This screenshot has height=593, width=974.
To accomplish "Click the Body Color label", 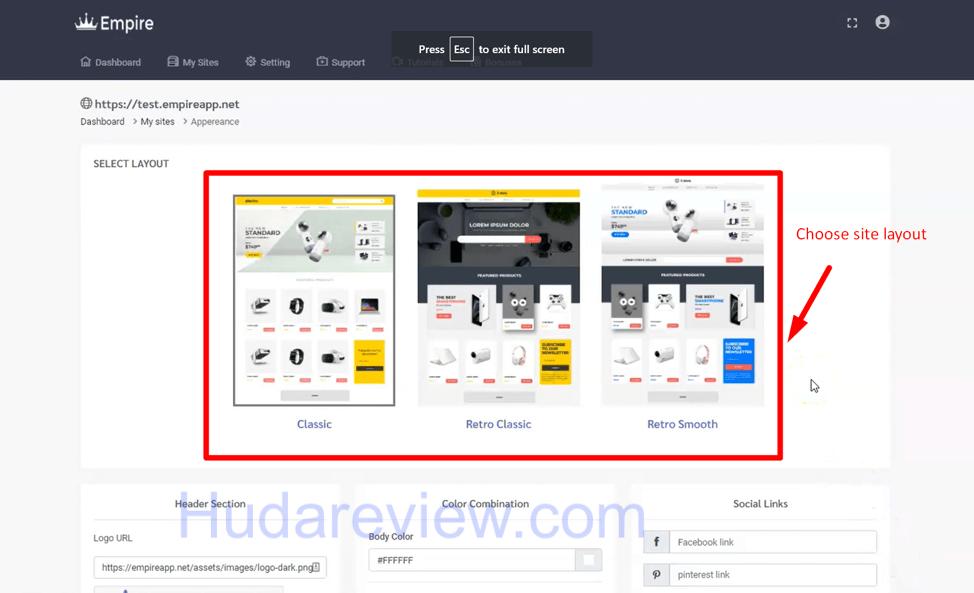I will pyautogui.click(x=391, y=536).
